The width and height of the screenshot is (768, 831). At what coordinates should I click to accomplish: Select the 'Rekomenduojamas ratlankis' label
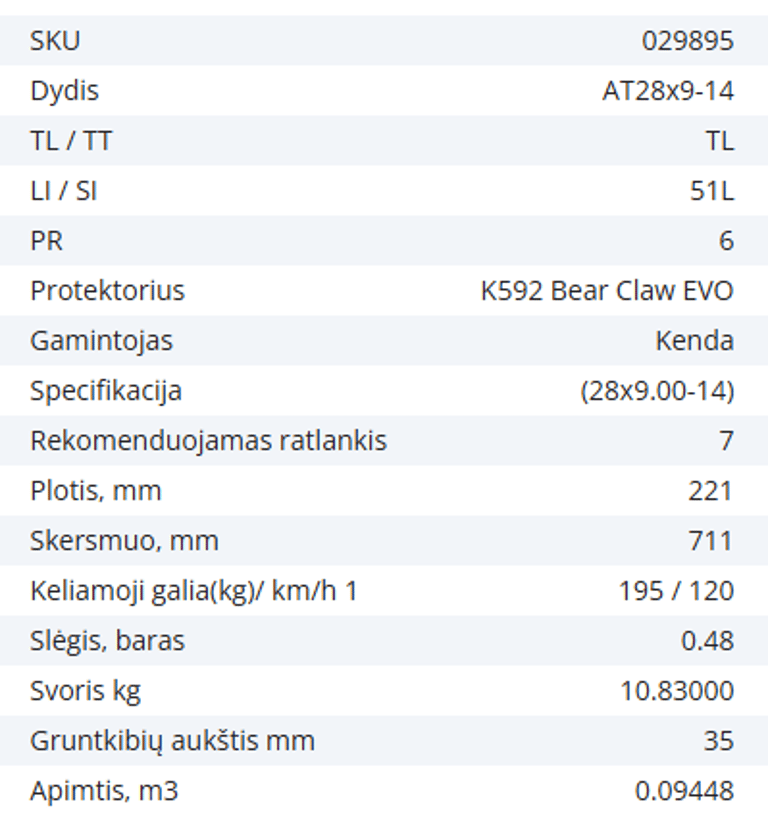click(208, 441)
